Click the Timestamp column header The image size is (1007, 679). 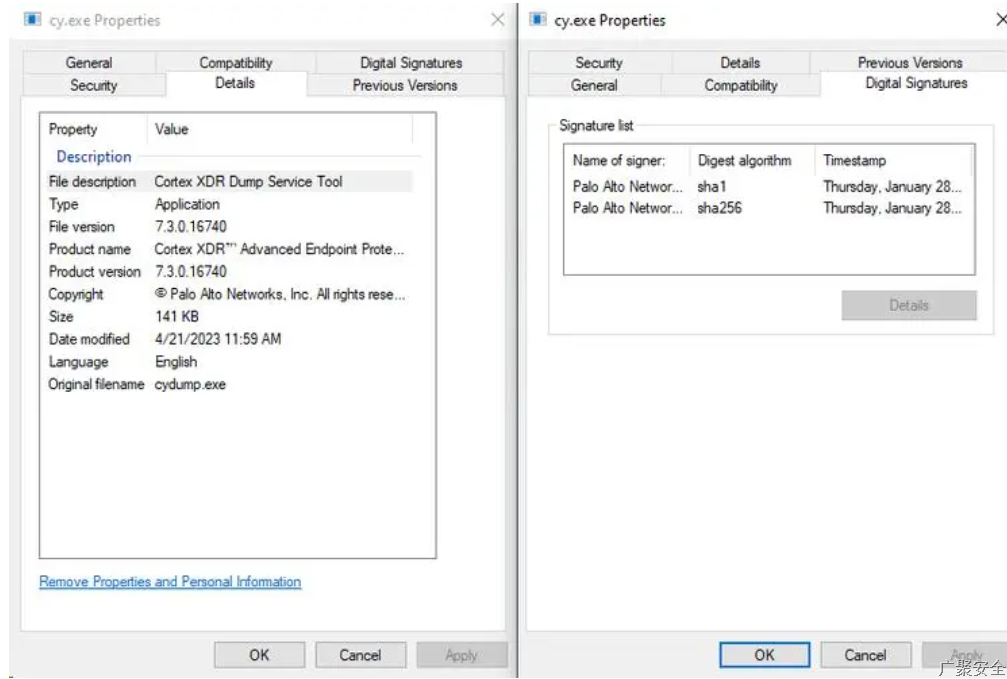coord(894,161)
